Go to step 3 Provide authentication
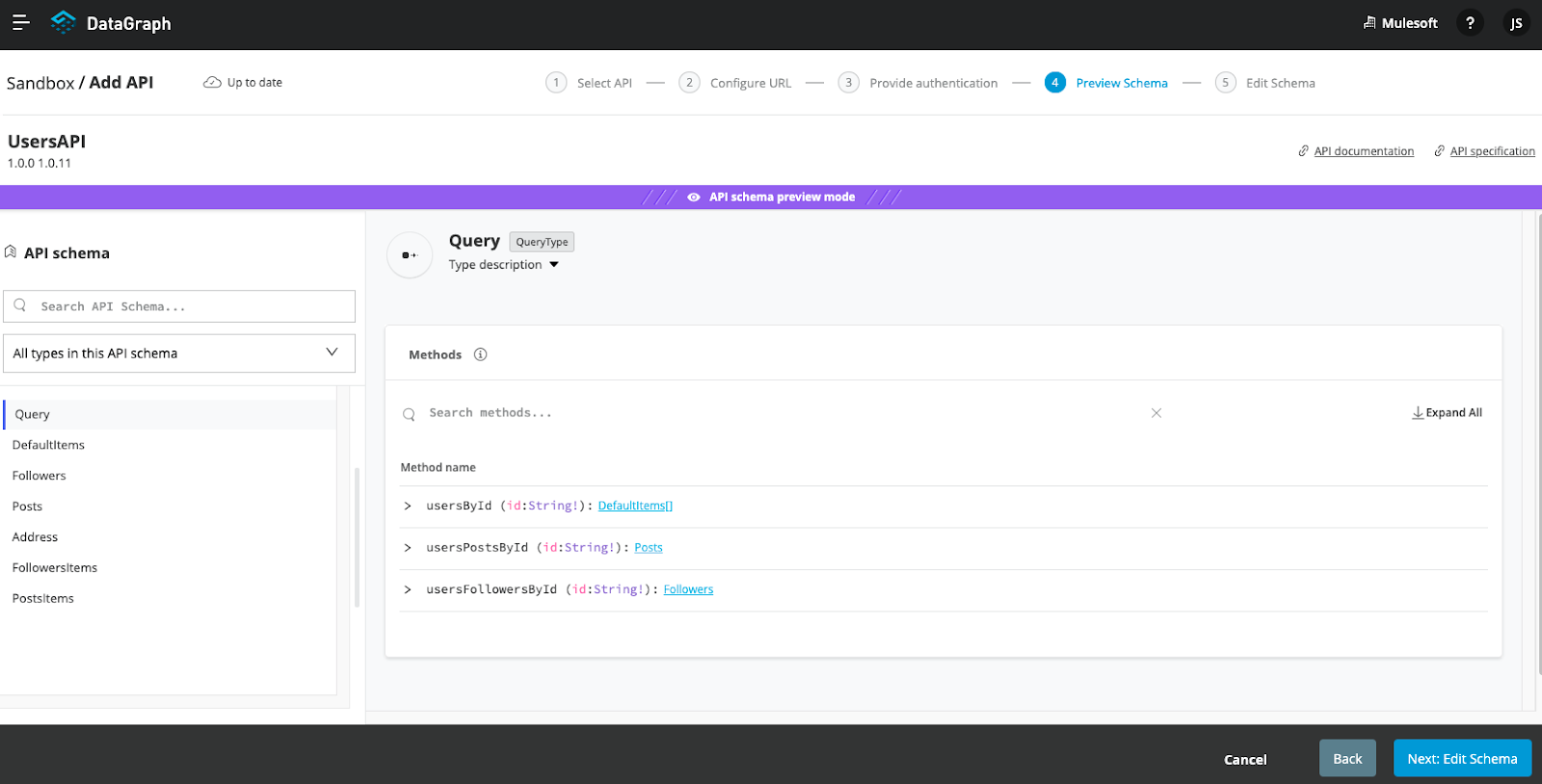Image resolution: width=1542 pixels, height=784 pixels. [918, 83]
